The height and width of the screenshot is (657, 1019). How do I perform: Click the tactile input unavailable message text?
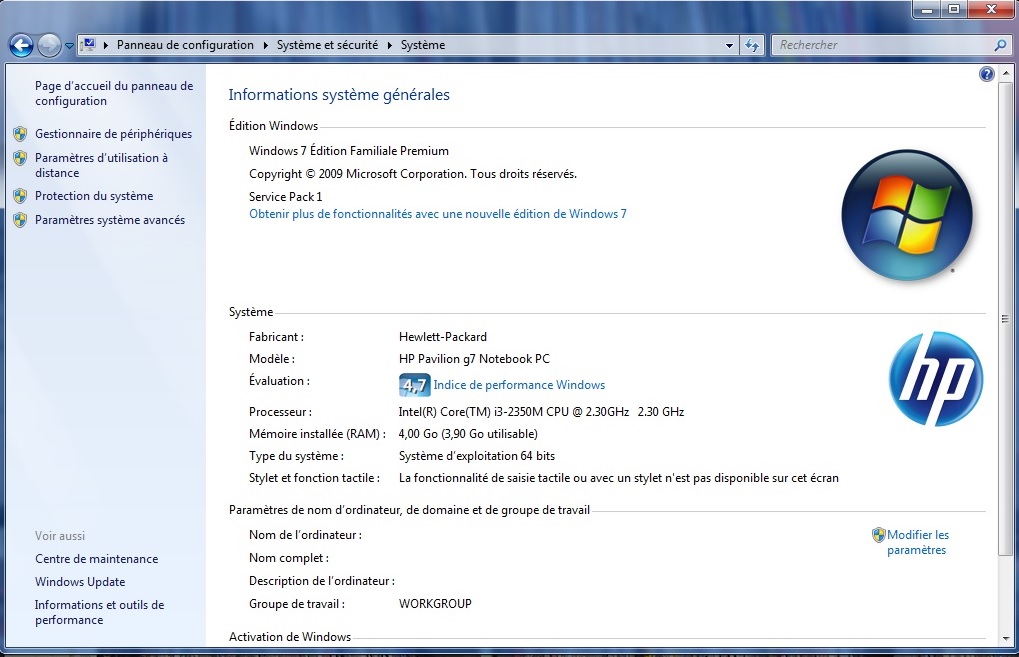[x=618, y=478]
